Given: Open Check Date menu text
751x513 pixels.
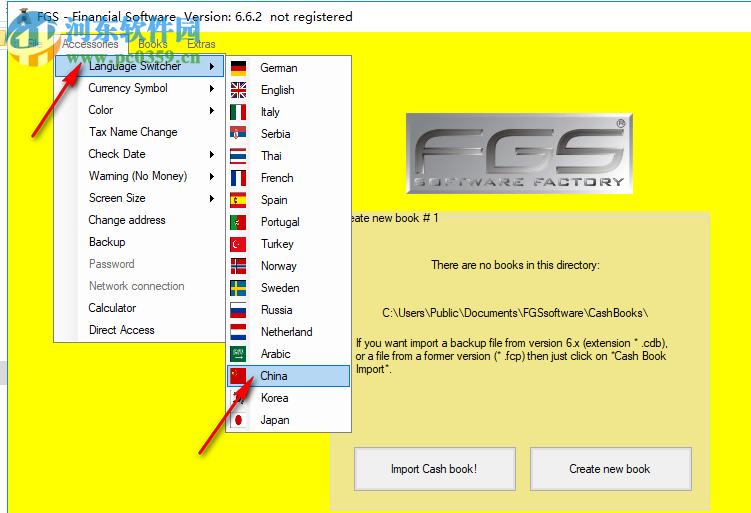Looking at the screenshot, I should click(x=117, y=154).
